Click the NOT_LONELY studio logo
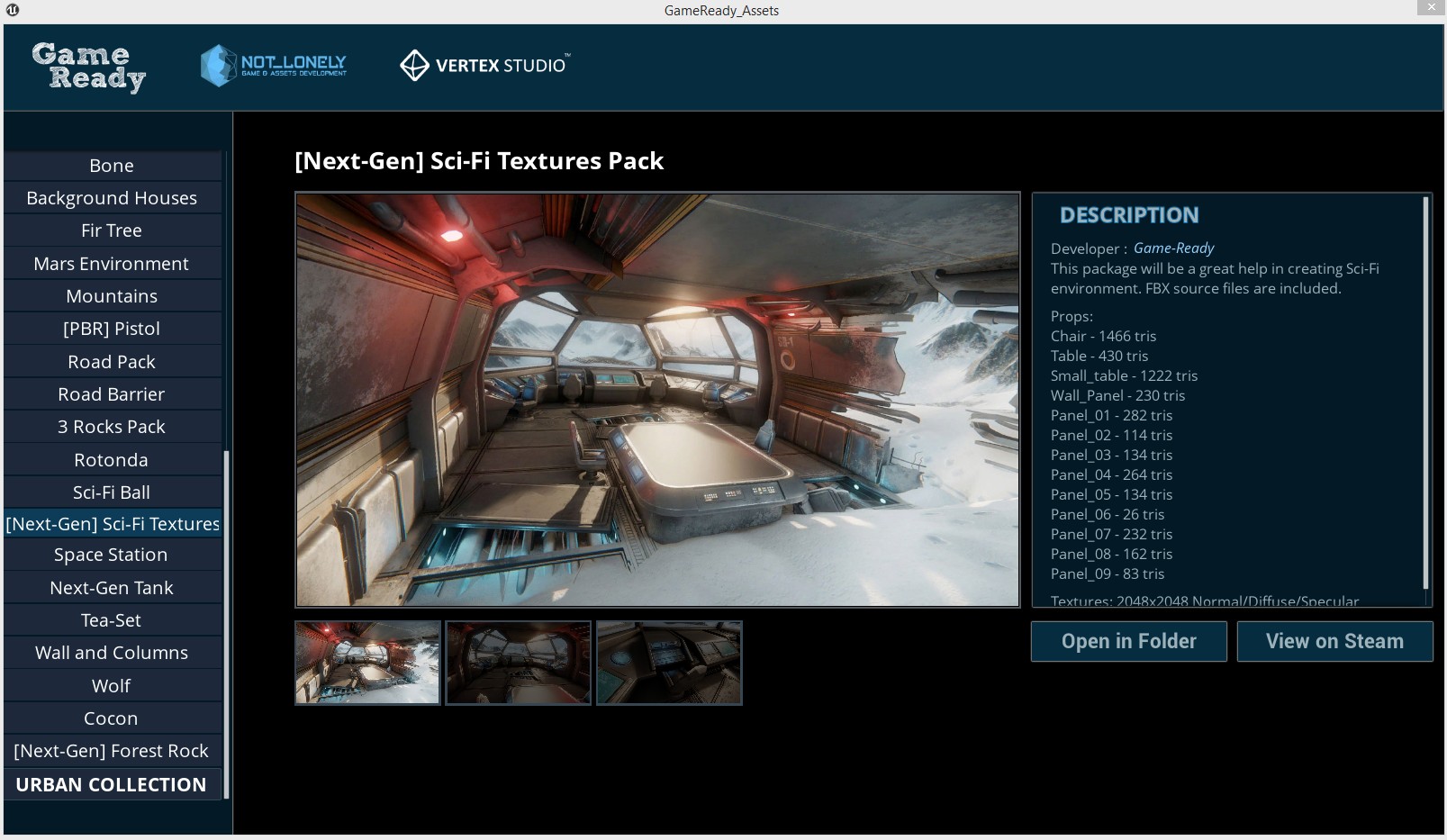The height and width of the screenshot is (840, 1447). 275,65
